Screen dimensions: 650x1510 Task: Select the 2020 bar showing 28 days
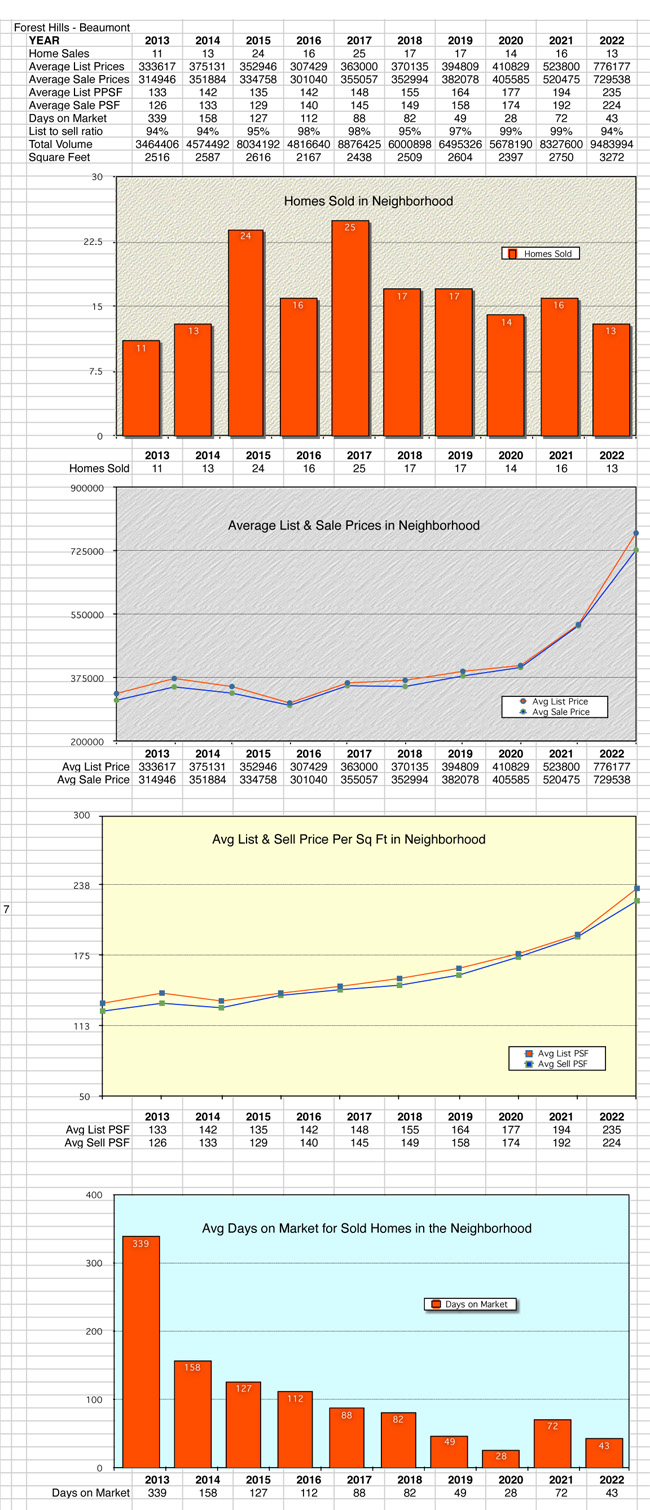point(501,1458)
